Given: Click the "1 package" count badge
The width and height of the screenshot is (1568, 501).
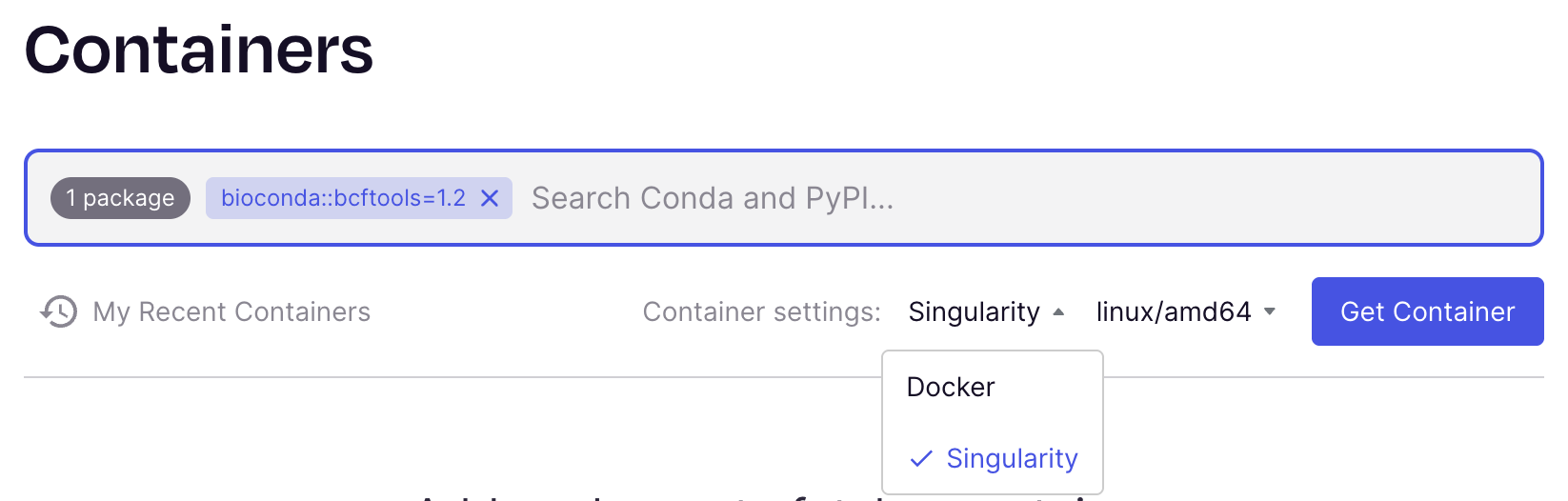Looking at the screenshot, I should tap(120, 198).
